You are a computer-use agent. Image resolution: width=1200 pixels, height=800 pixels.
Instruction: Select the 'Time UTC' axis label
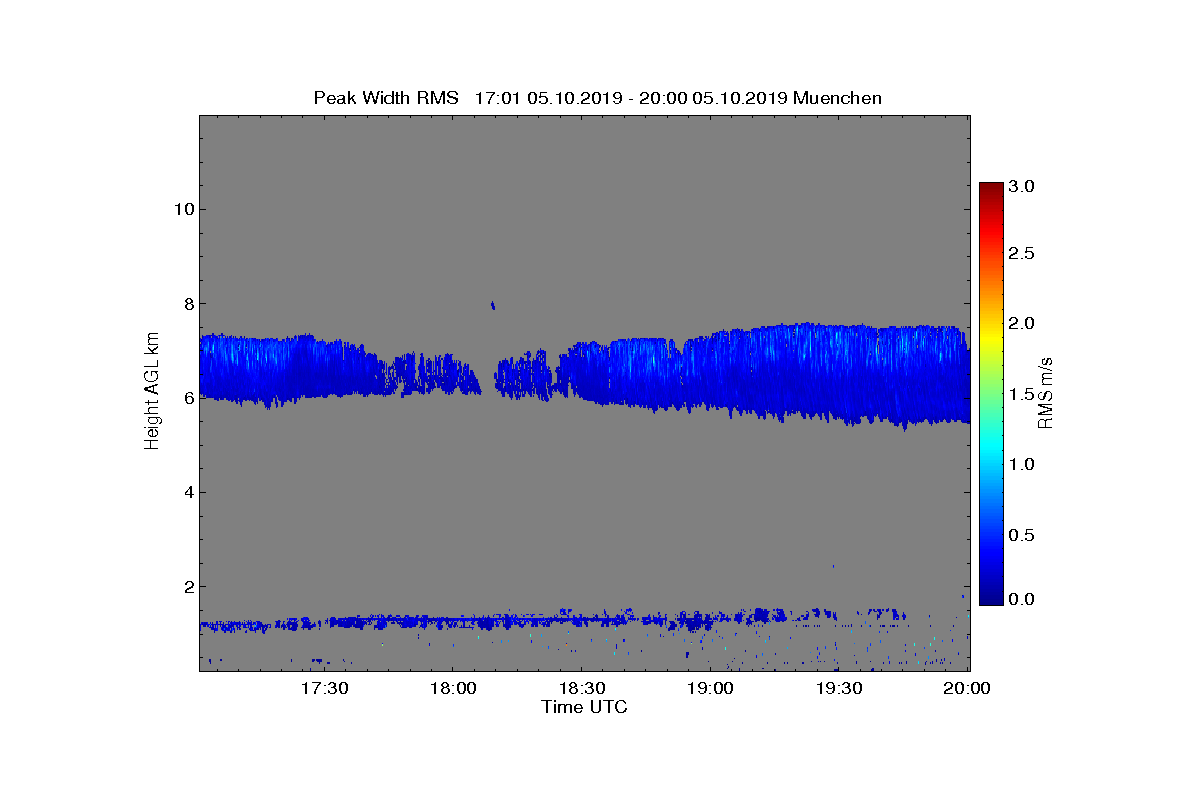pos(585,708)
